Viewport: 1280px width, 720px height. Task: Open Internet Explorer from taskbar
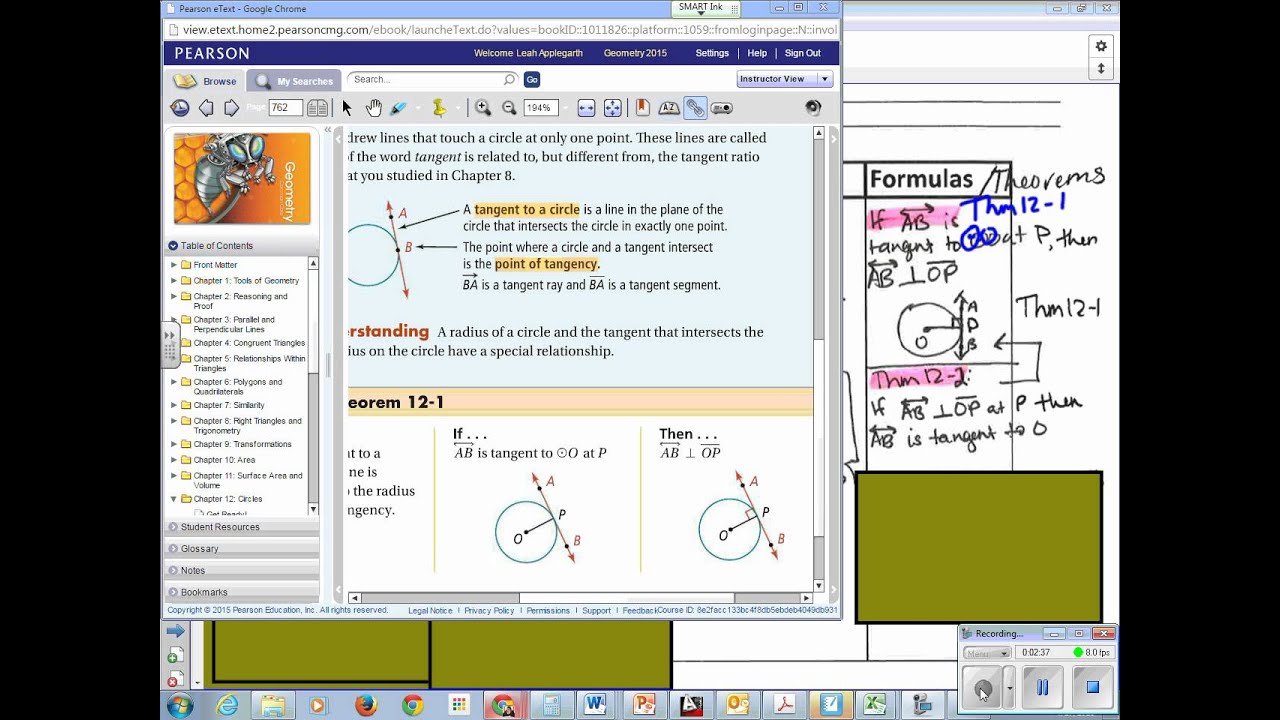tap(228, 705)
